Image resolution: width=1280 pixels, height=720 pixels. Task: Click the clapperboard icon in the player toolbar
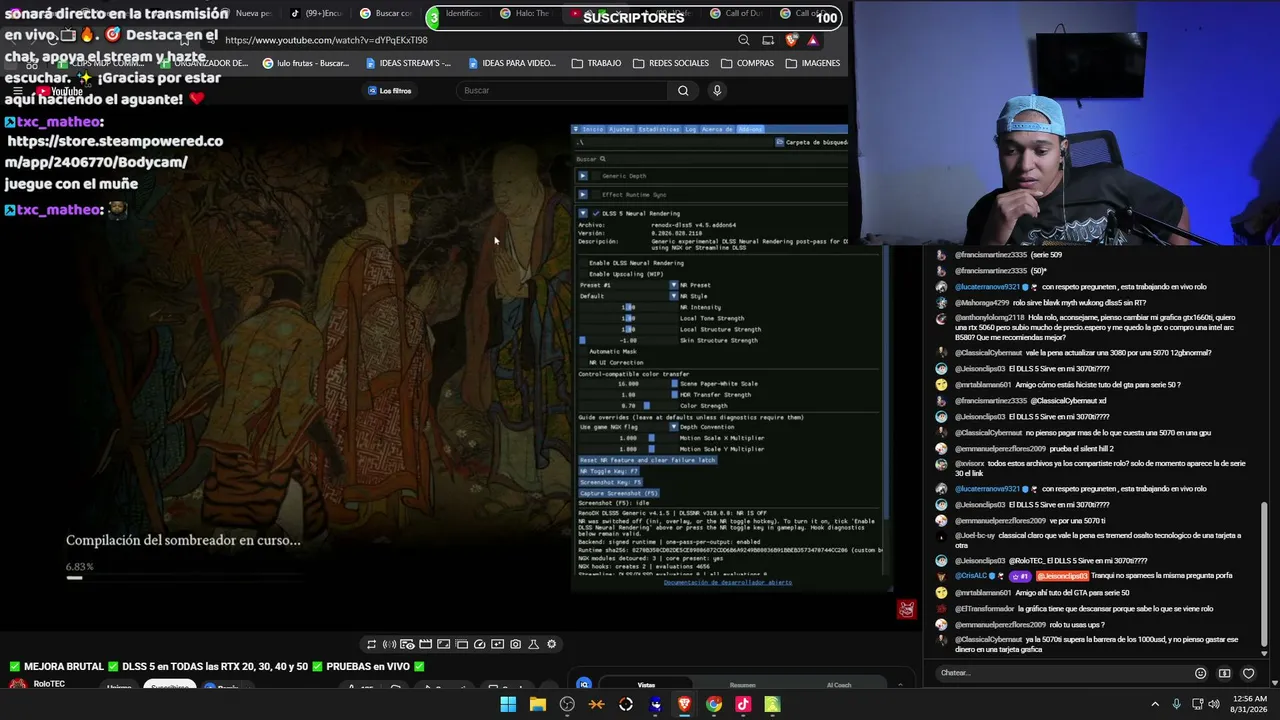click(x=426, y=645)
